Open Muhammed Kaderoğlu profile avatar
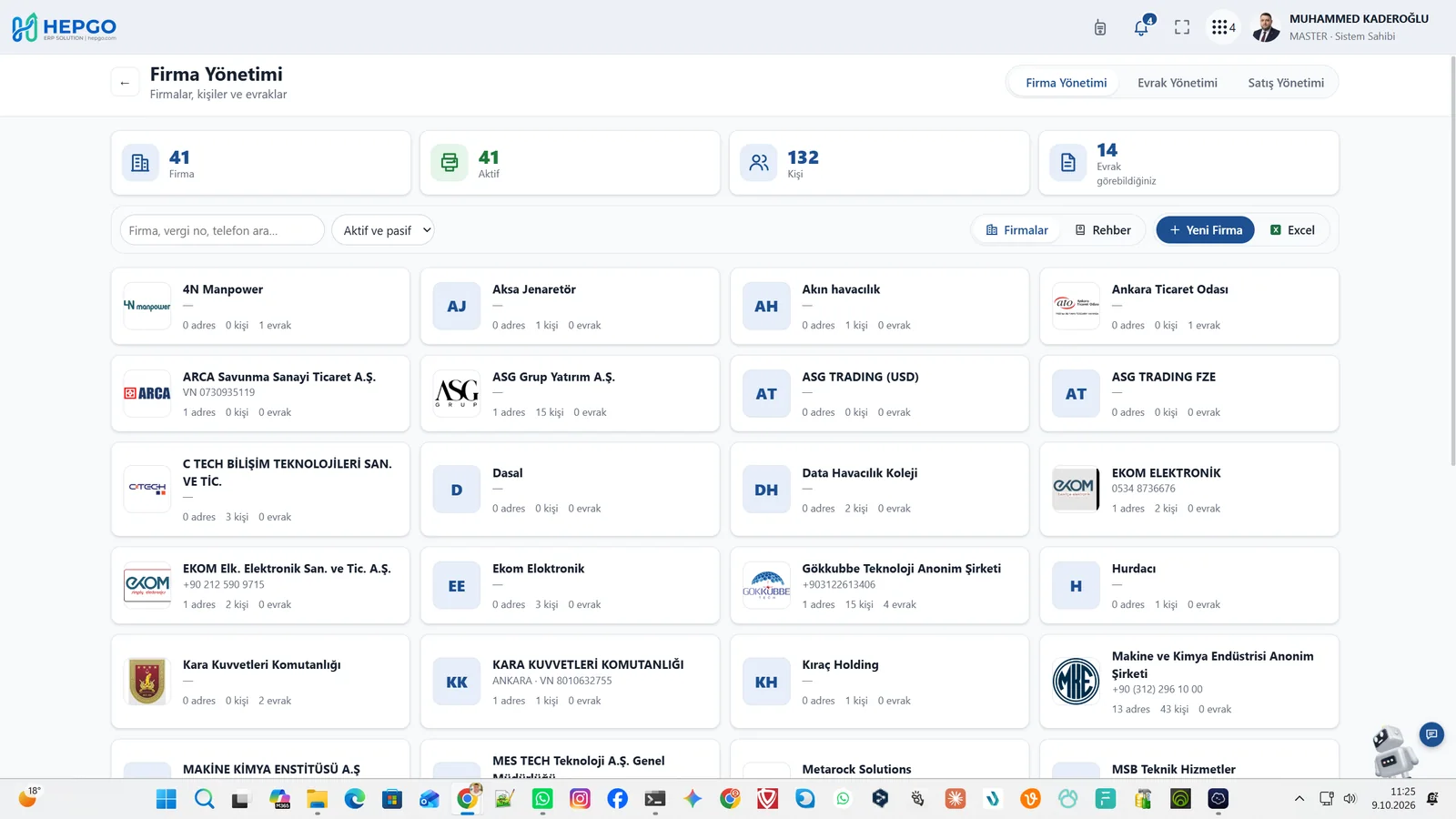Image resolution: width=1456 pixels, height=819 pixels. [1266, 27]
